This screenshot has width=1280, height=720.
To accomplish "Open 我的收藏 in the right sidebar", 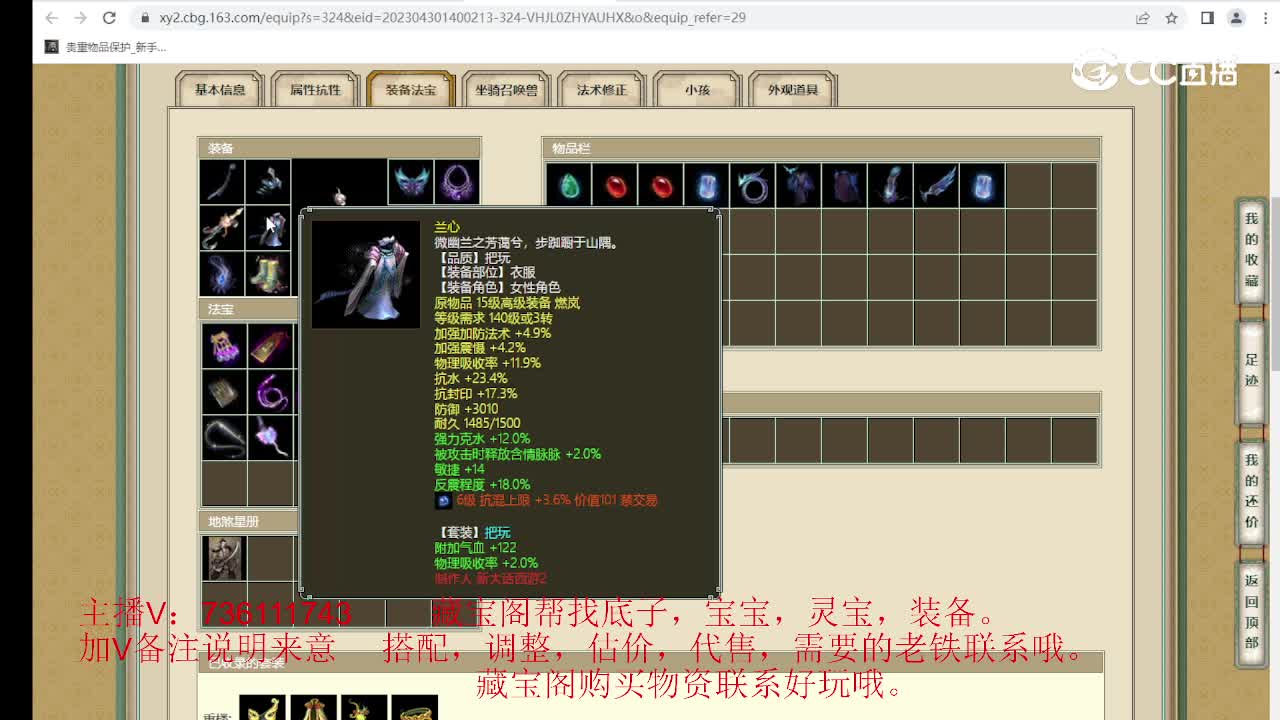I will (1251, 250).
